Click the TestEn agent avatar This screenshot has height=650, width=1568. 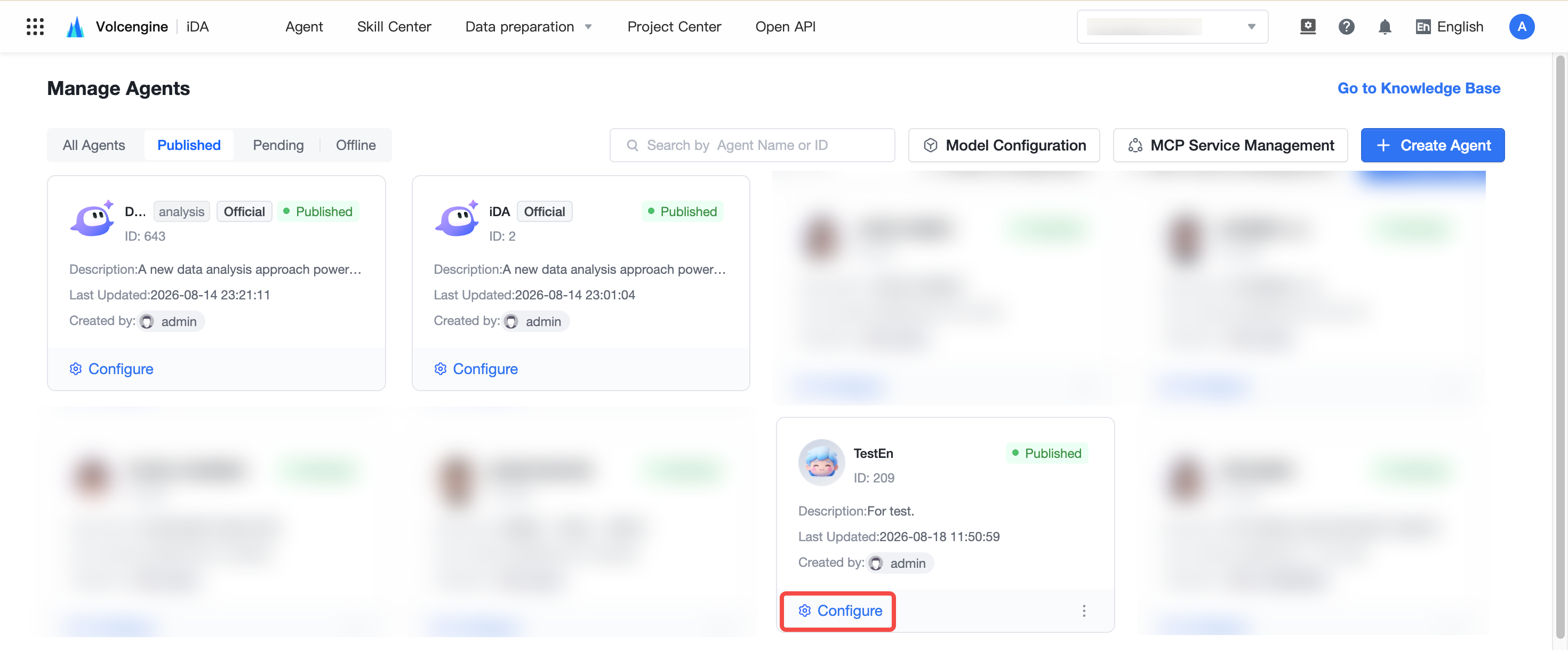pos(821,462)
